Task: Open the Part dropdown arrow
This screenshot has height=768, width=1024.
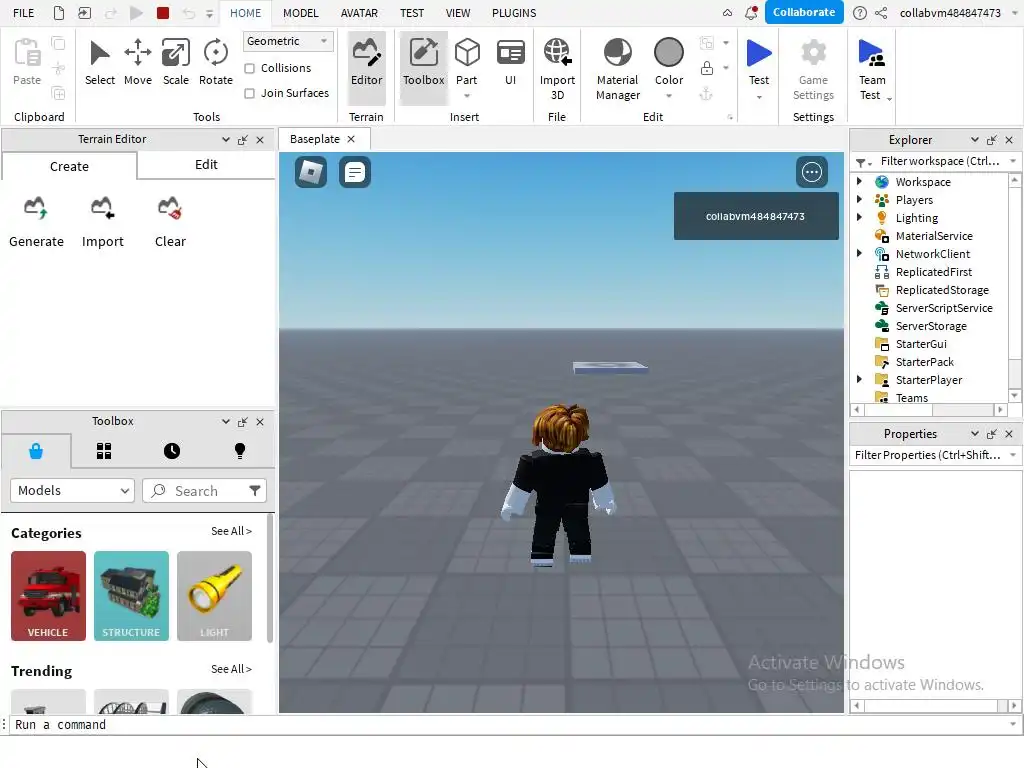Action: click(x=467, y=96)
